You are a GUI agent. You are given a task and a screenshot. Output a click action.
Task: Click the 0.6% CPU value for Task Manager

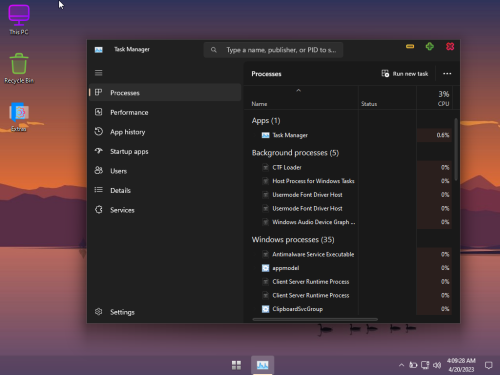coord(443,135)
